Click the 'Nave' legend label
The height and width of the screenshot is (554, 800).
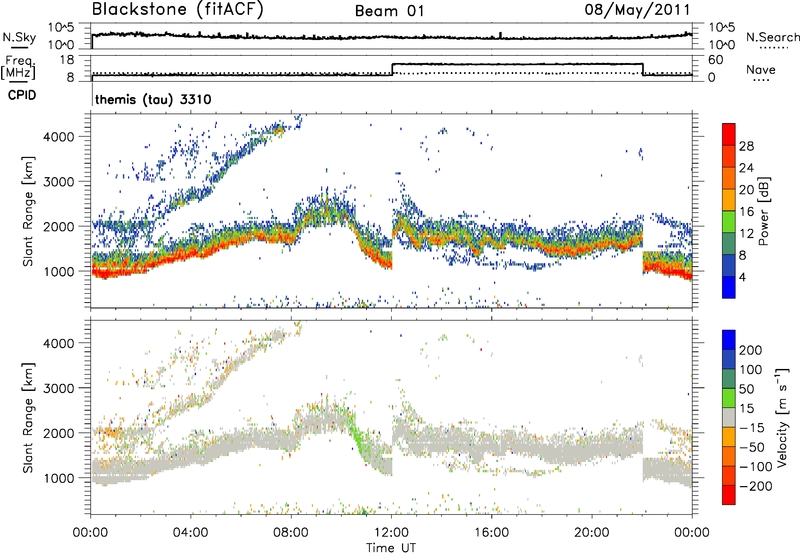coord(761,70)
